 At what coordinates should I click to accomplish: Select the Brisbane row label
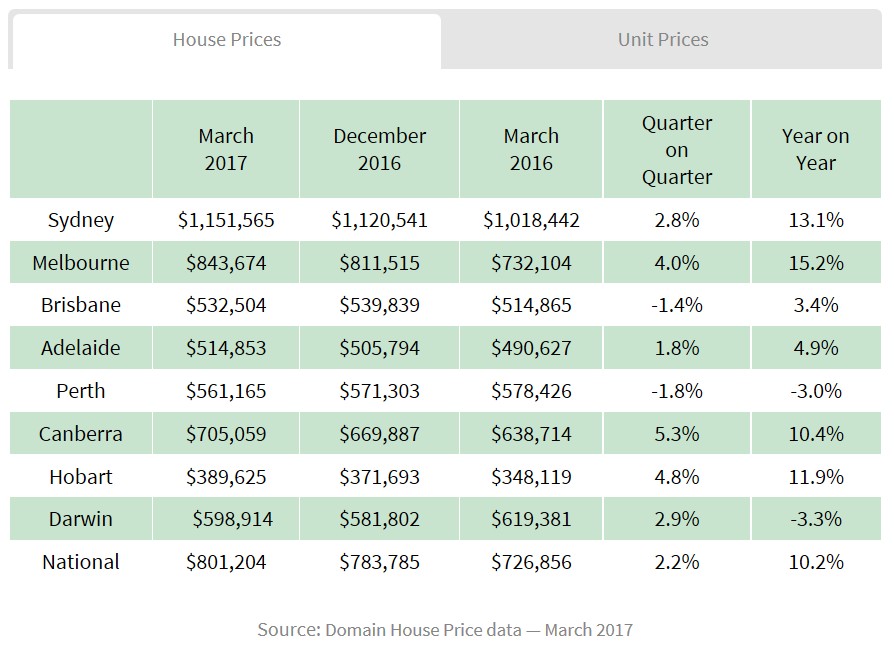click(81, 305)
